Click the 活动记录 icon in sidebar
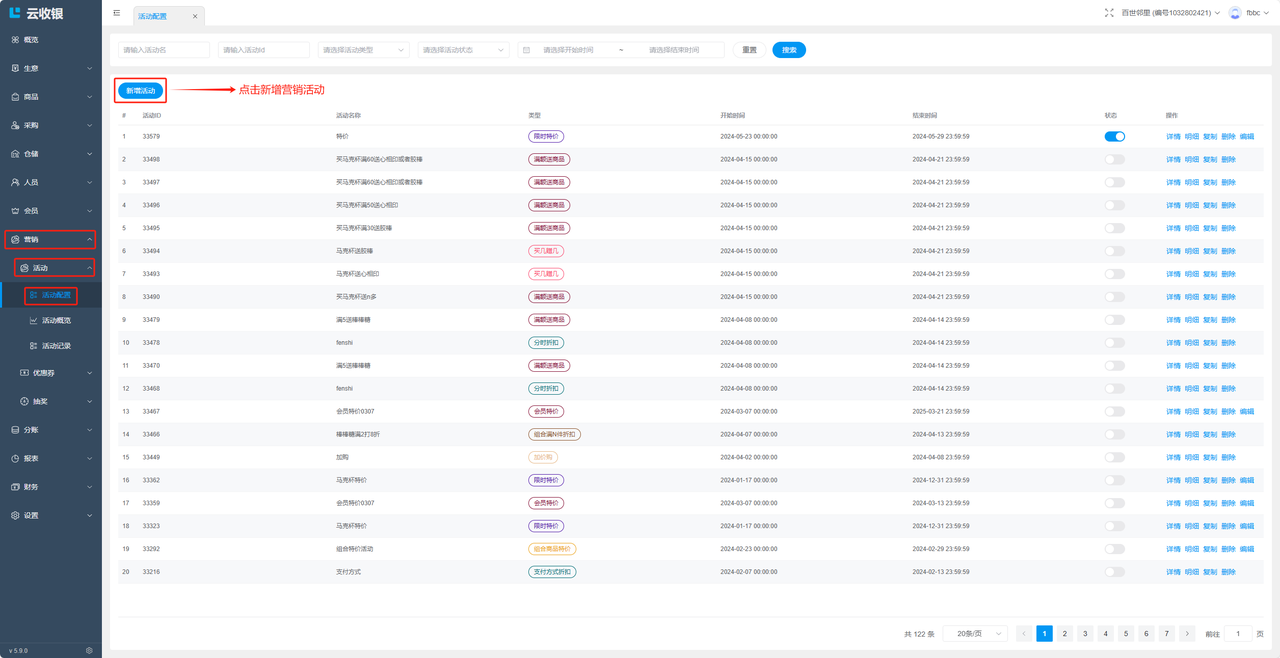This screenshot has height=658, width=1280. (x=33, y=346)
